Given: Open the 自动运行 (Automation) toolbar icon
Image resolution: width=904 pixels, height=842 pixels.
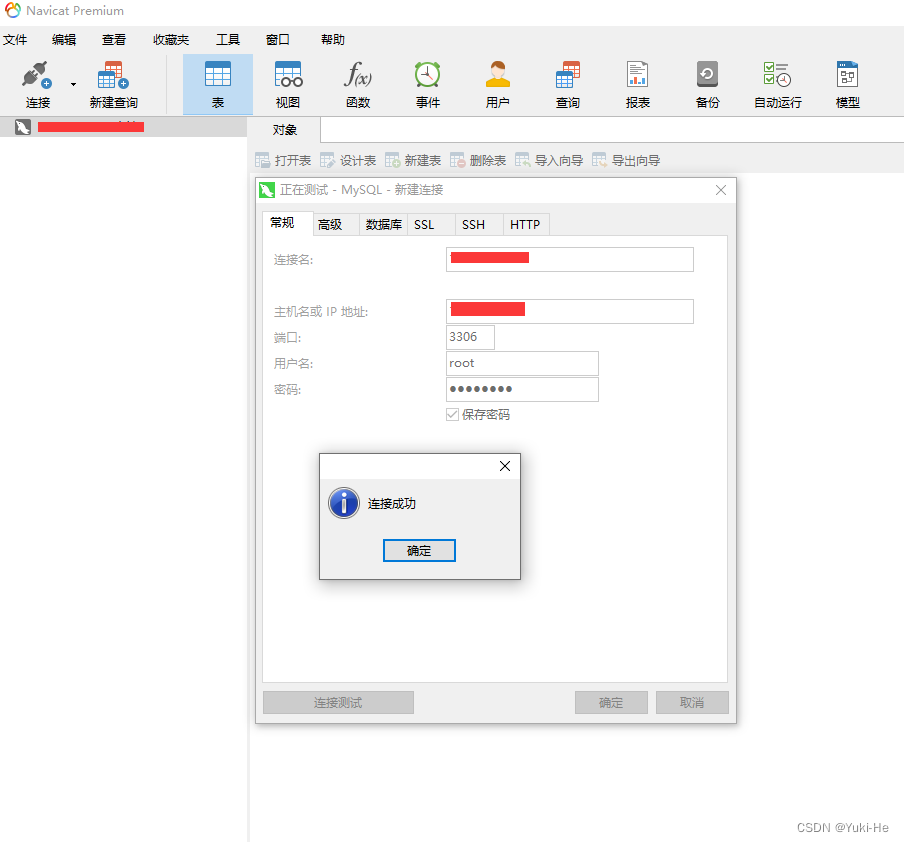Looking at the screenshot, I should pos(778,84).
